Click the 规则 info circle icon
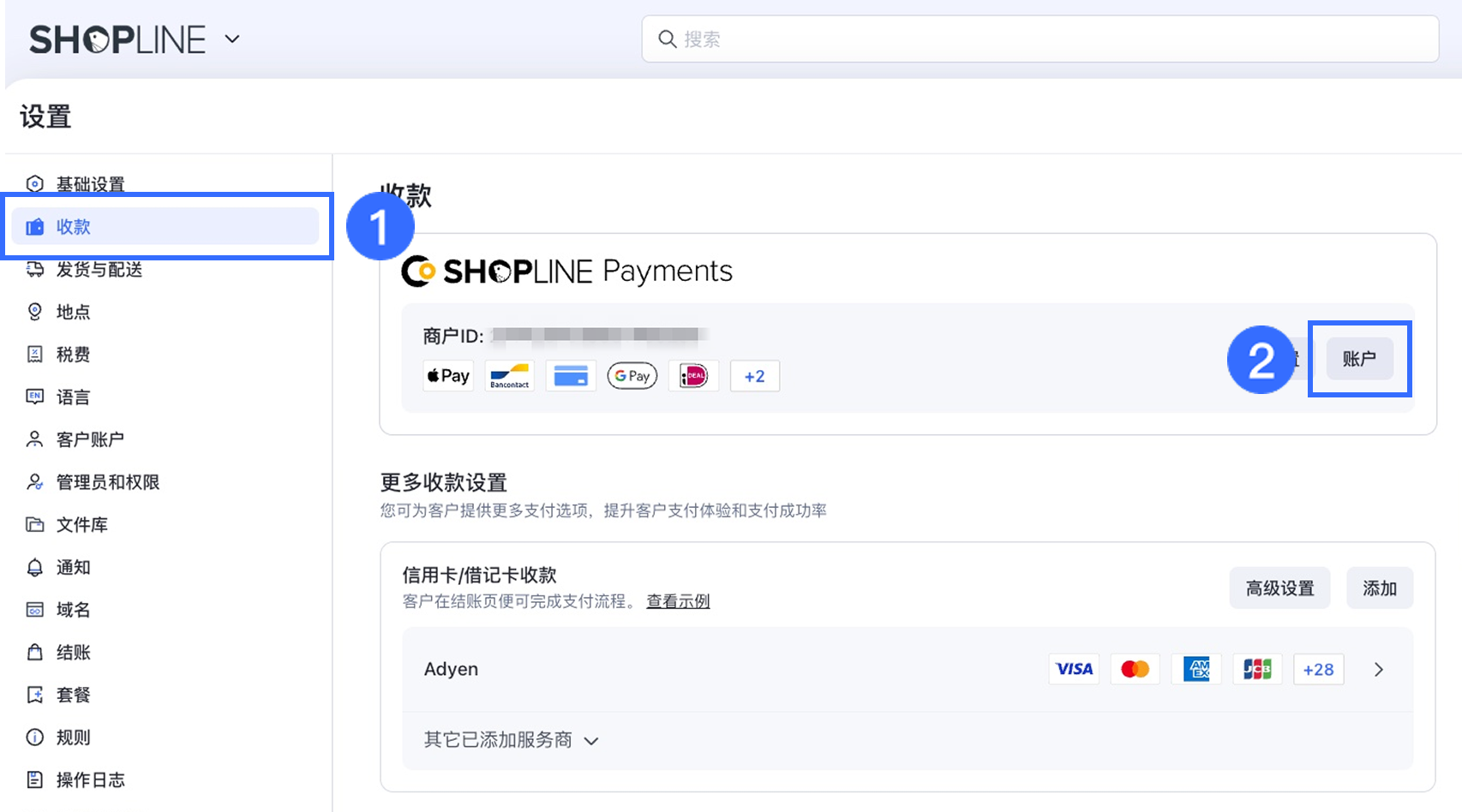1462x812 pixels. [34, 737]
